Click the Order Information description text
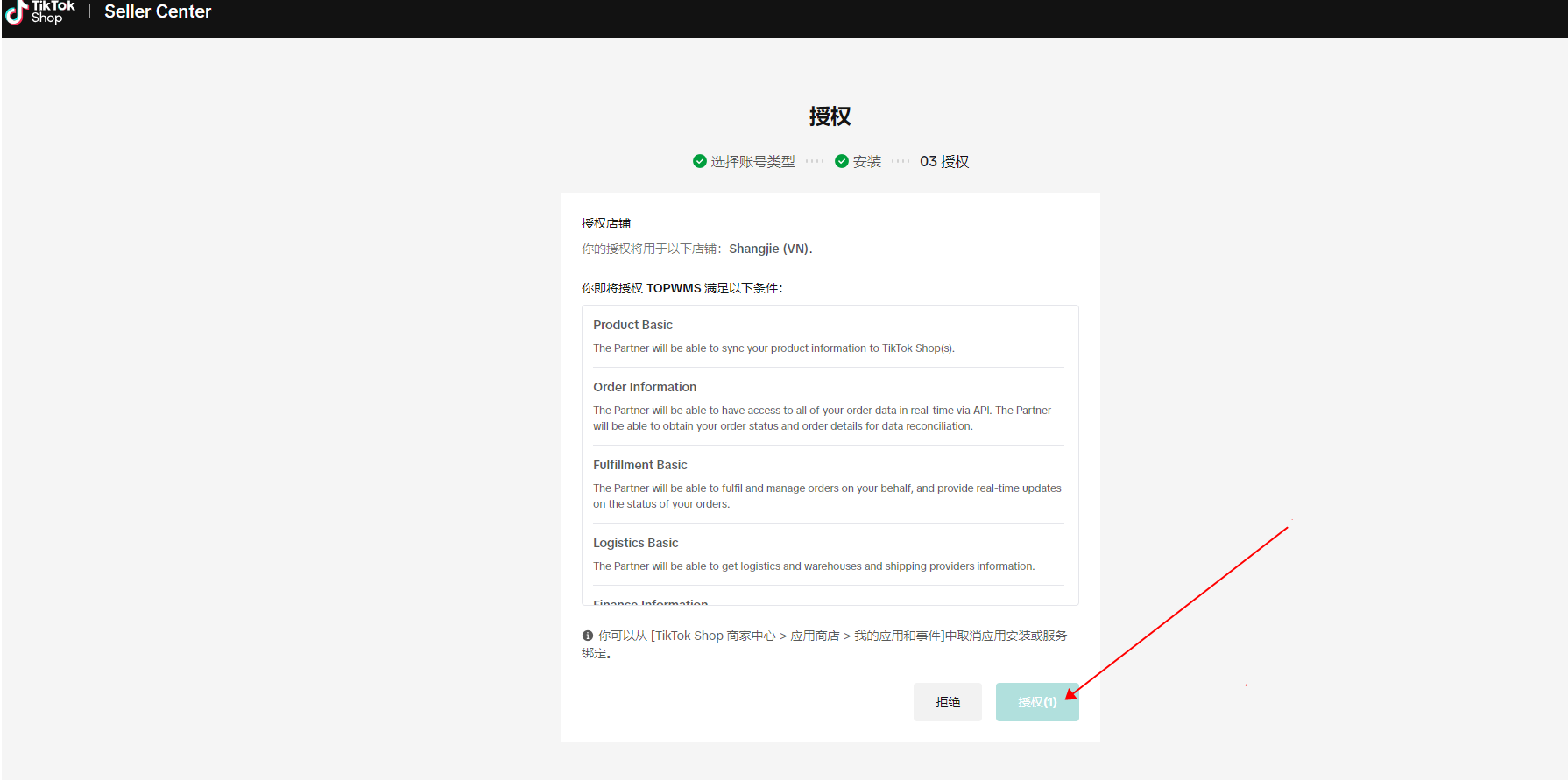1568x780 pixels. pos(822,418)
